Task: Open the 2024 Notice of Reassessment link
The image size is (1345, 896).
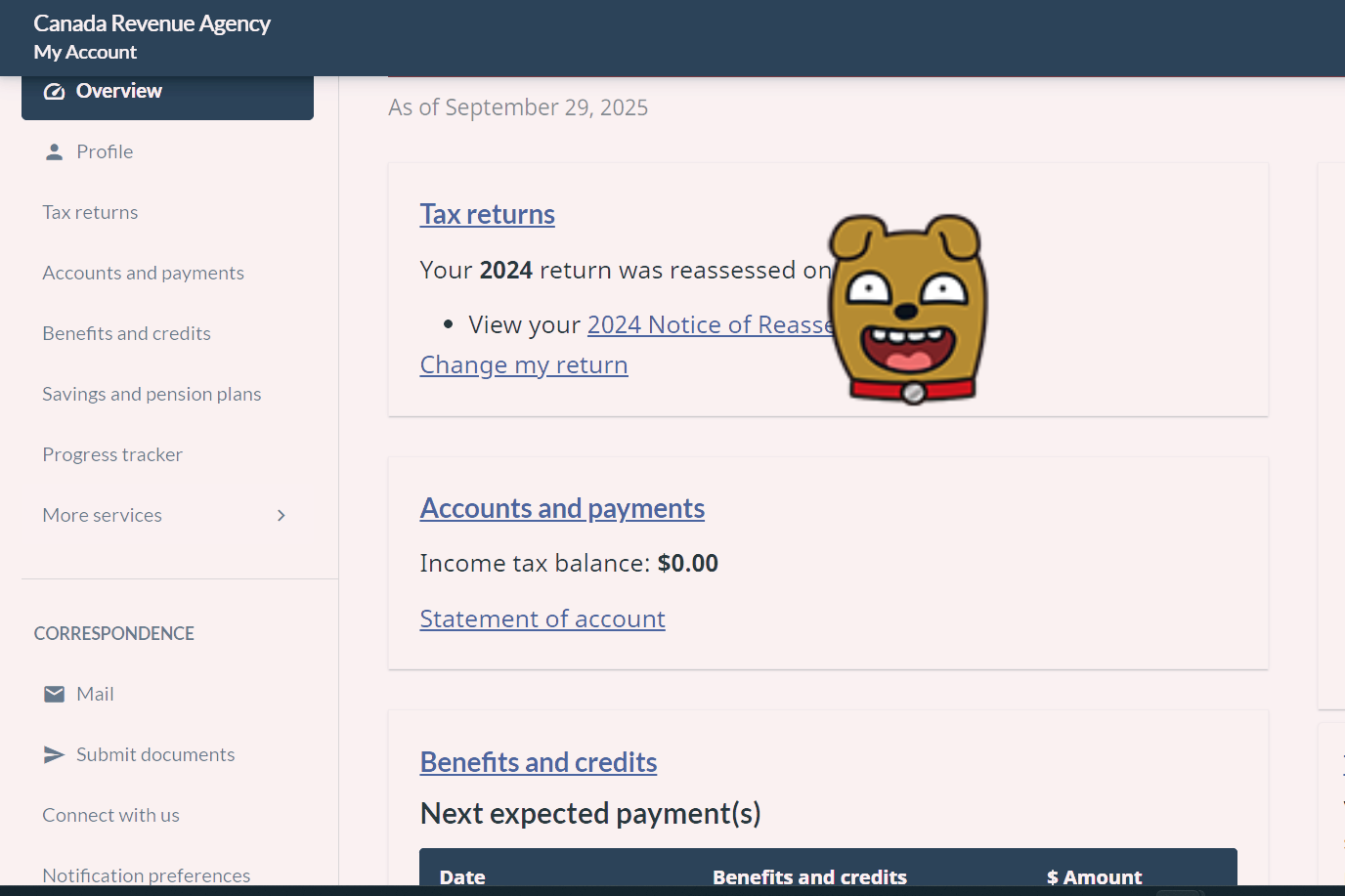Action: [711, 324]
